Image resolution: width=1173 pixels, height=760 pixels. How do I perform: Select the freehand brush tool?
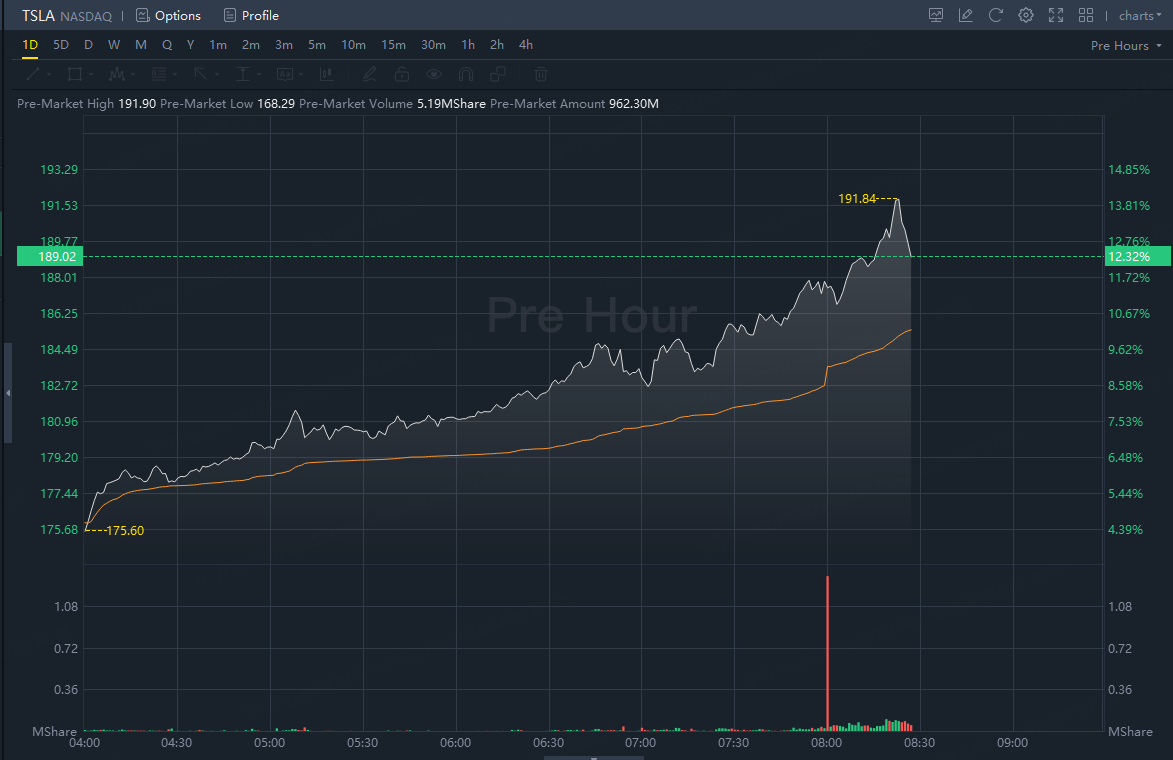pyautogui.click(x=370, y=74)
